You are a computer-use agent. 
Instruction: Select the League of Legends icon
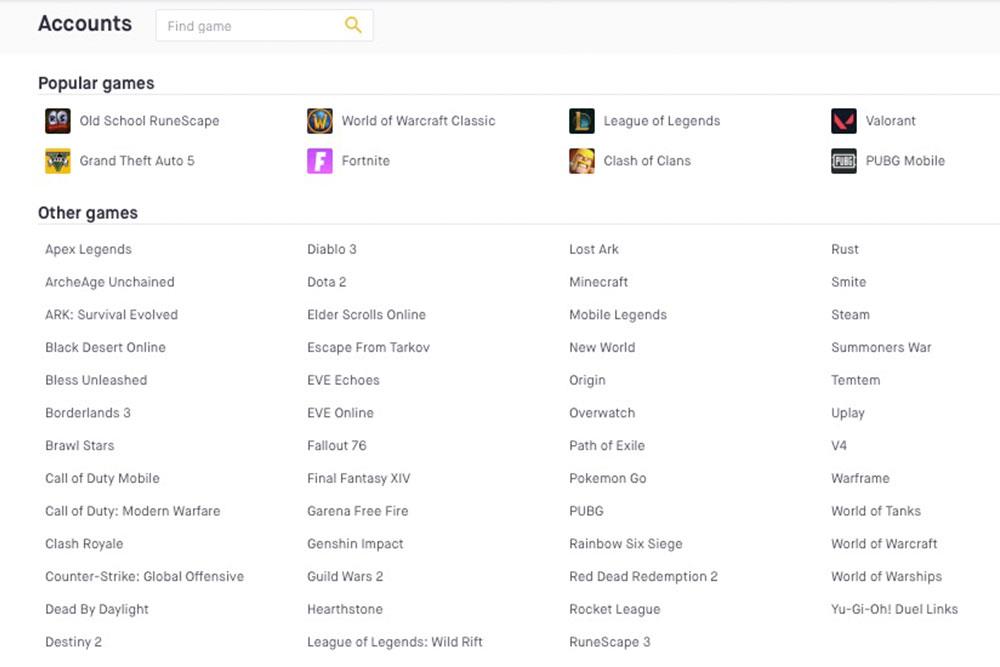582,121
